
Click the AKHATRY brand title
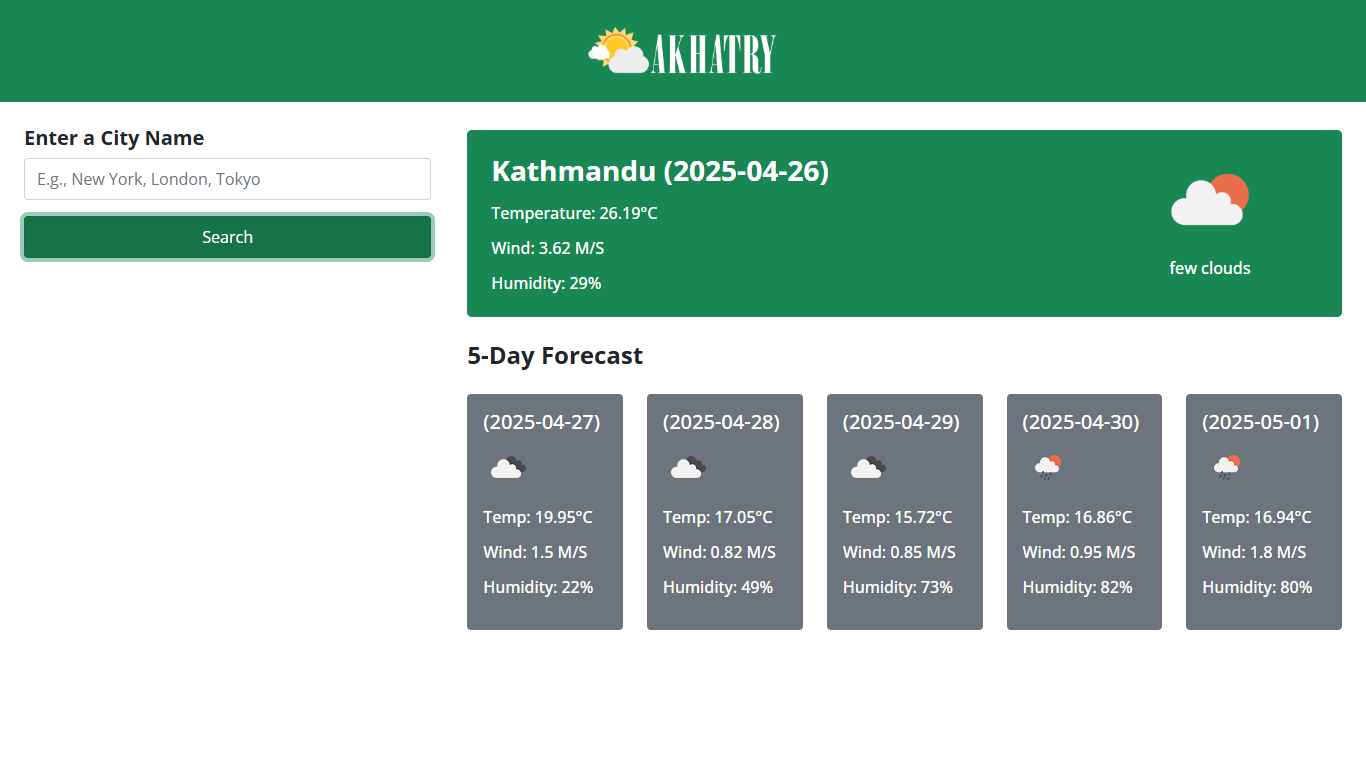click(x=713, y=54)
